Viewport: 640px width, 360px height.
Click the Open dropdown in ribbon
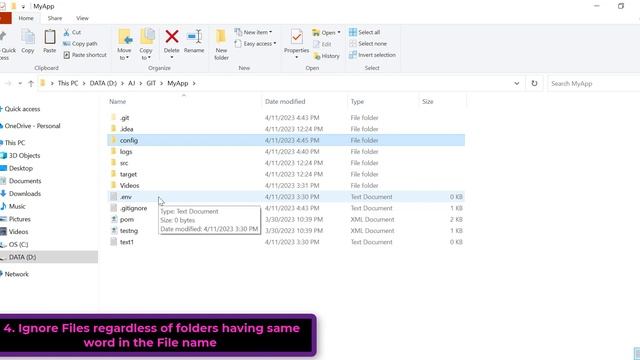click(x=326, y=32)
